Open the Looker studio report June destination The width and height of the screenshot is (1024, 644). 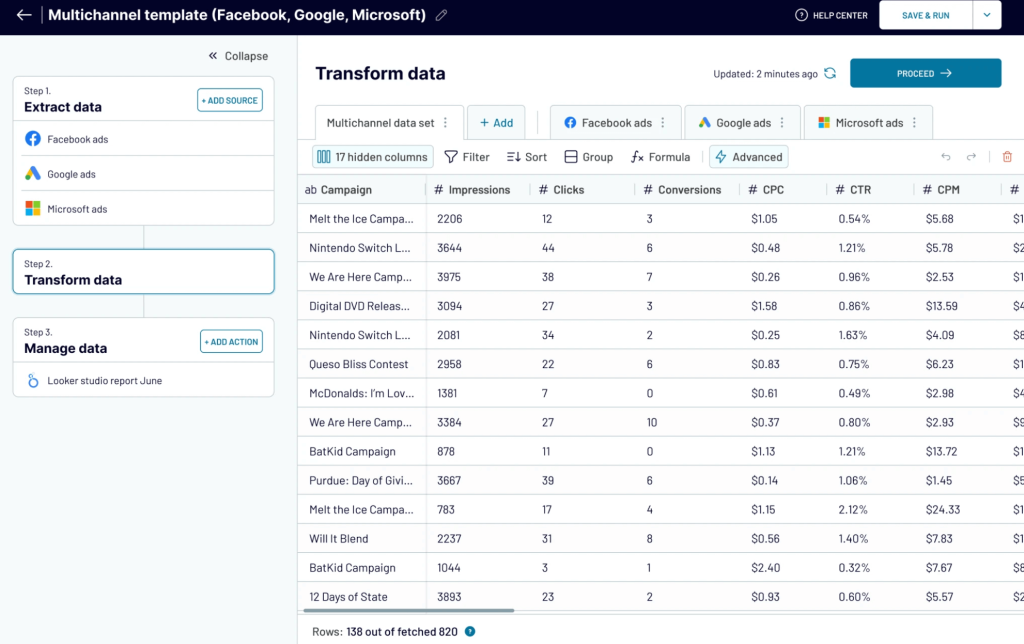143,380
